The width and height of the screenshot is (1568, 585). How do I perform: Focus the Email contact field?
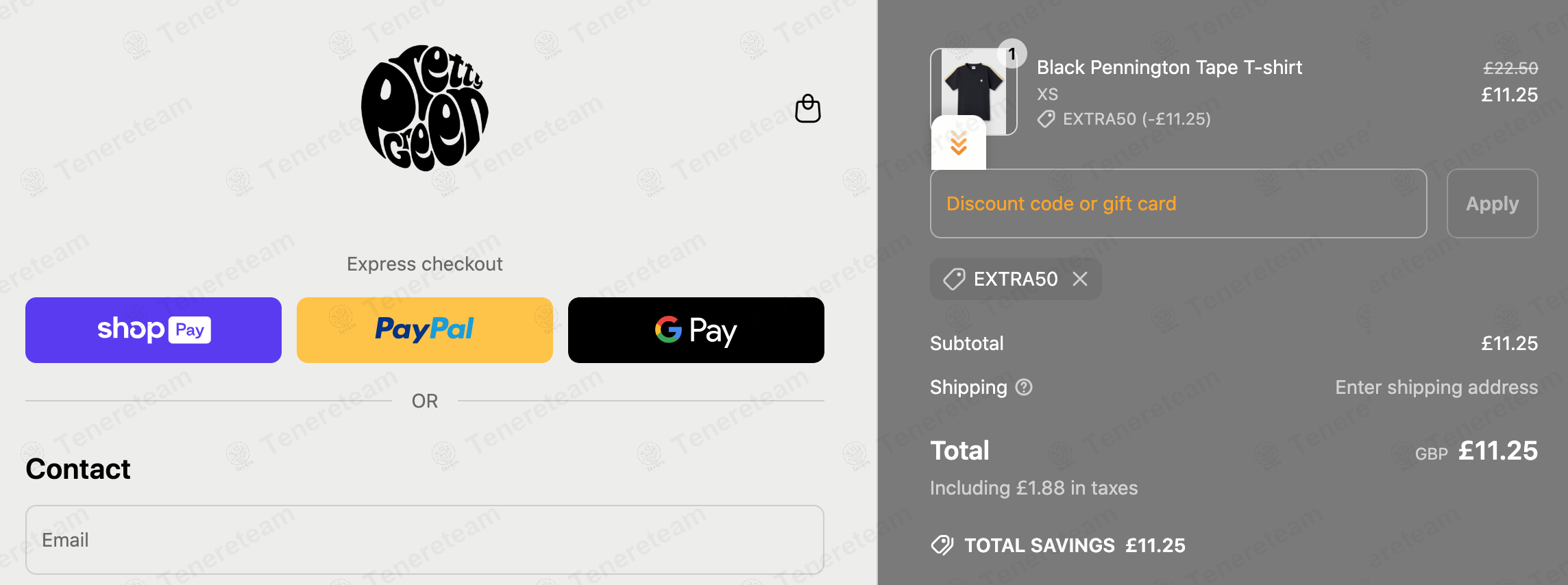tap(425, 540)
